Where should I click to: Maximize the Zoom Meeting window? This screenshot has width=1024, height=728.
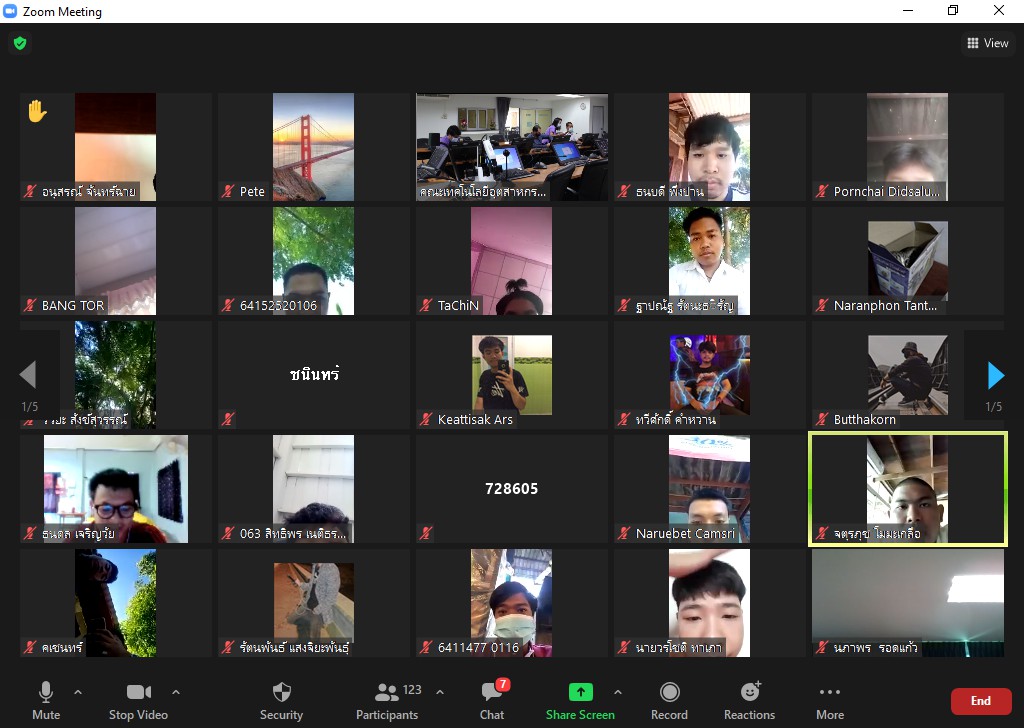(x=953, y=10)
